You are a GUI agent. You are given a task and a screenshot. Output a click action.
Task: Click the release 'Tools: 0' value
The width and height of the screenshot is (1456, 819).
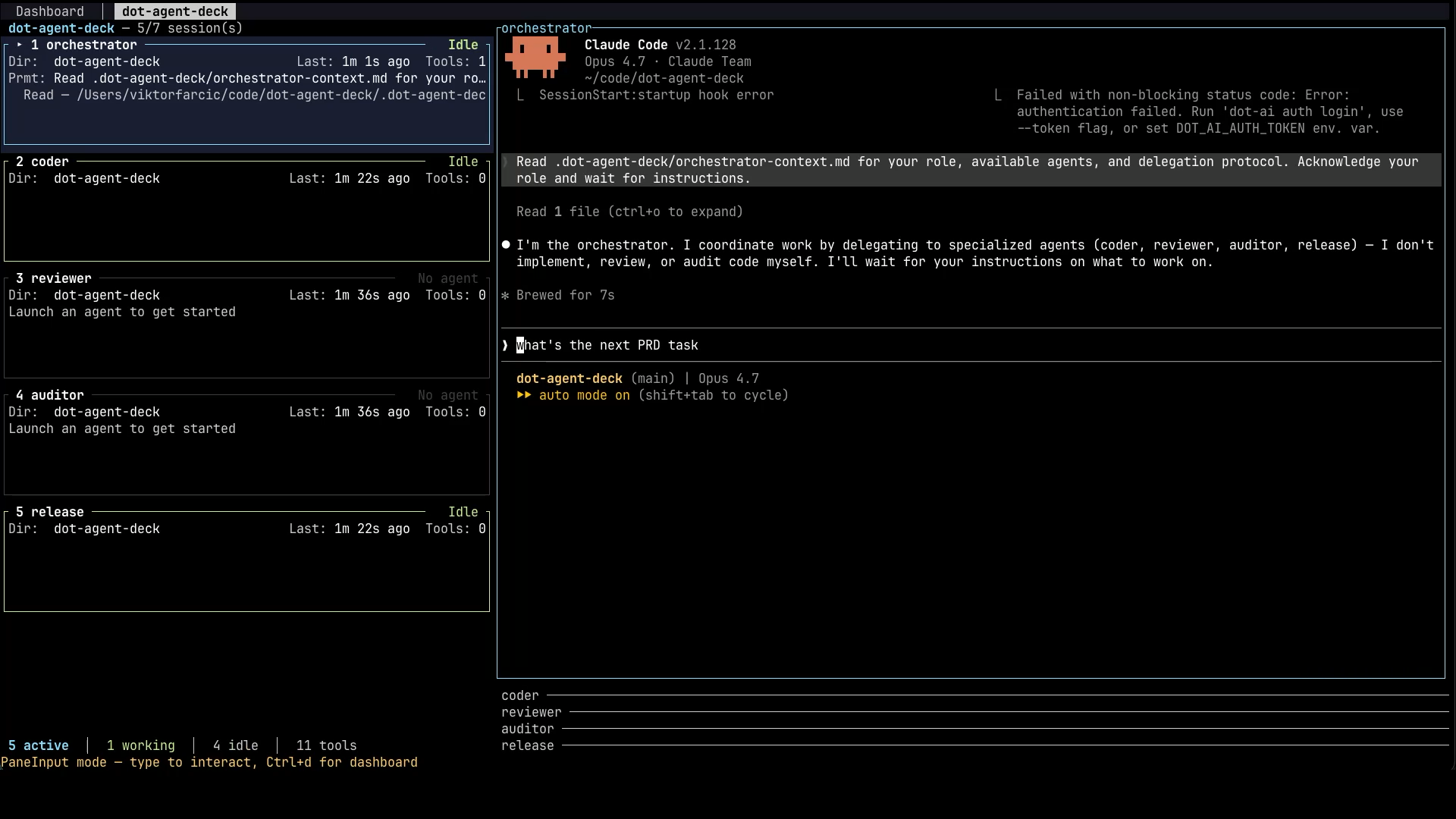(456, 529)
